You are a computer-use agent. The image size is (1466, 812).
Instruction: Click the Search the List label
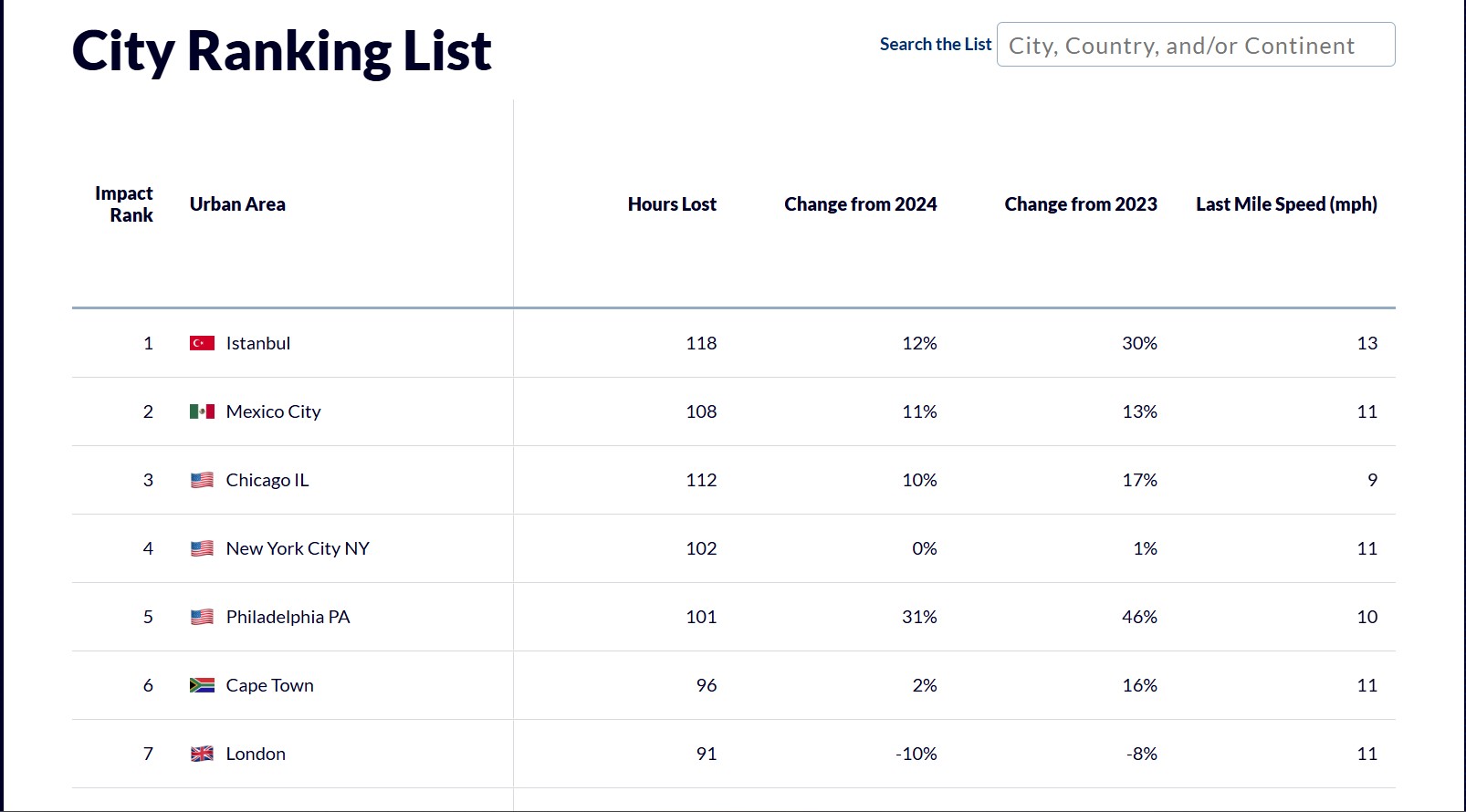pos(935,45)
